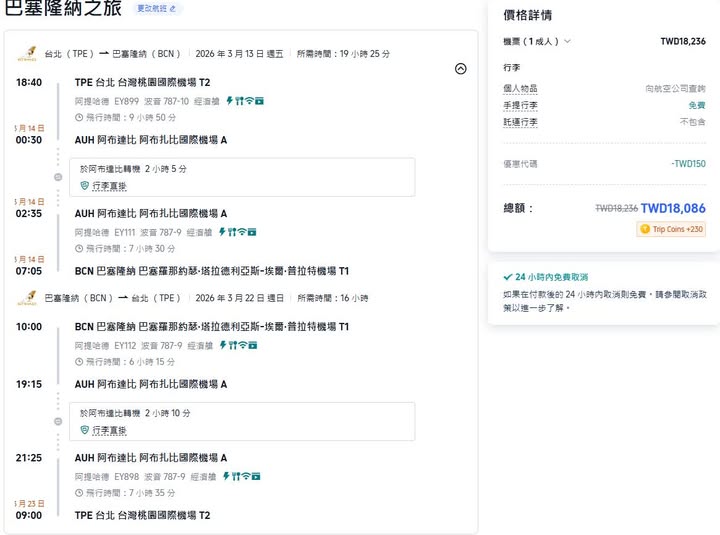Click the 託運行李 baggage label
720x535 pixels.
[520, 121]
